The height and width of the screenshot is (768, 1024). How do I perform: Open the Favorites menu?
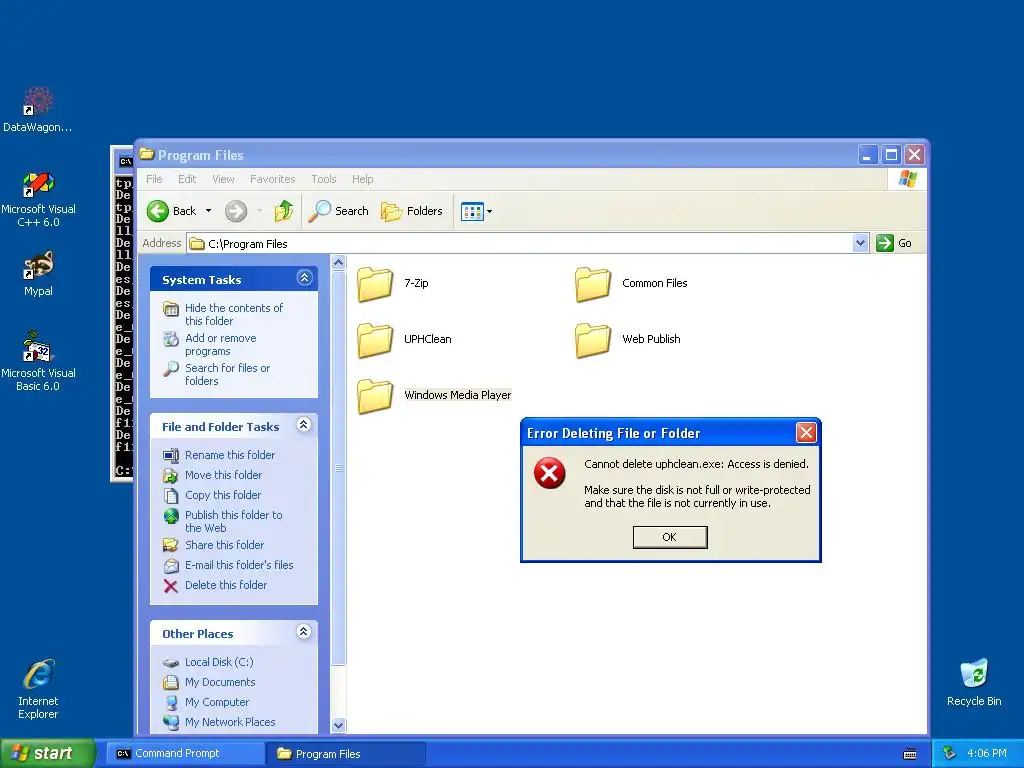(272, 179)
